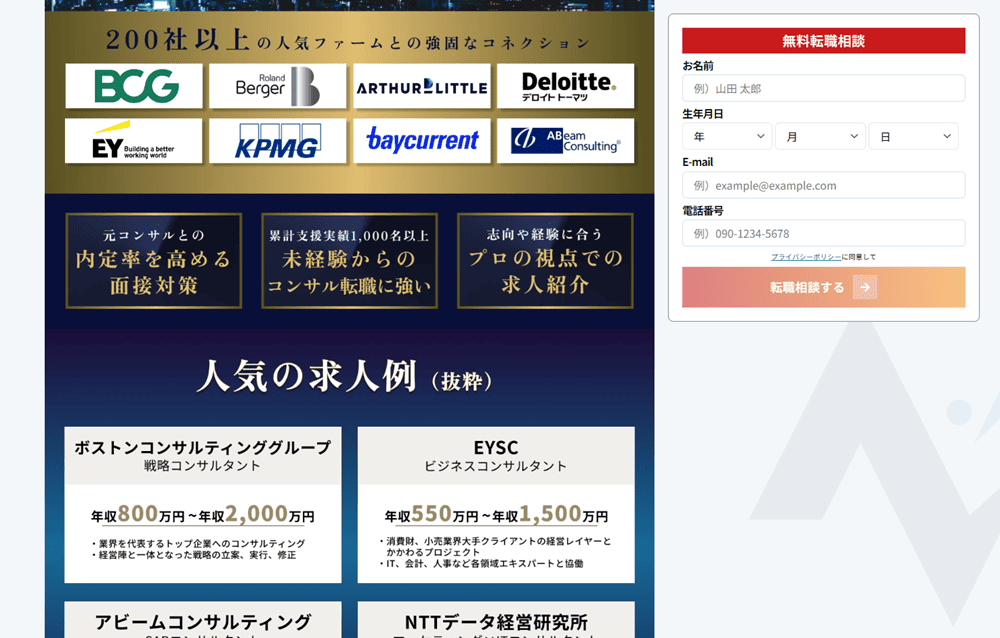Open the birth day (日) dropdown
This screenshot has height=638, width=1000.
coord(913,136)
